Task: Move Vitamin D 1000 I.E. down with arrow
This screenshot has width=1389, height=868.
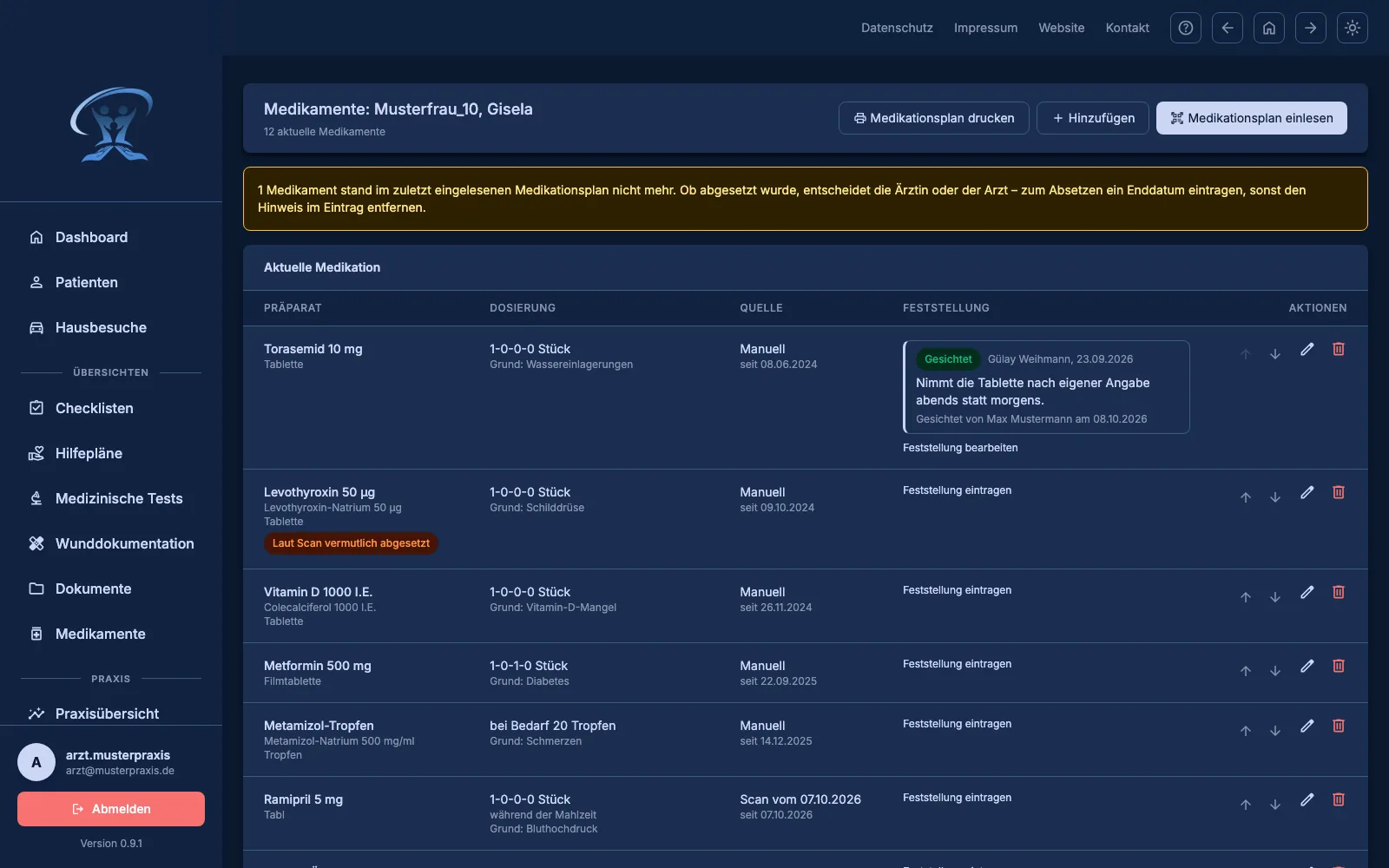Action: (1274, 596)
